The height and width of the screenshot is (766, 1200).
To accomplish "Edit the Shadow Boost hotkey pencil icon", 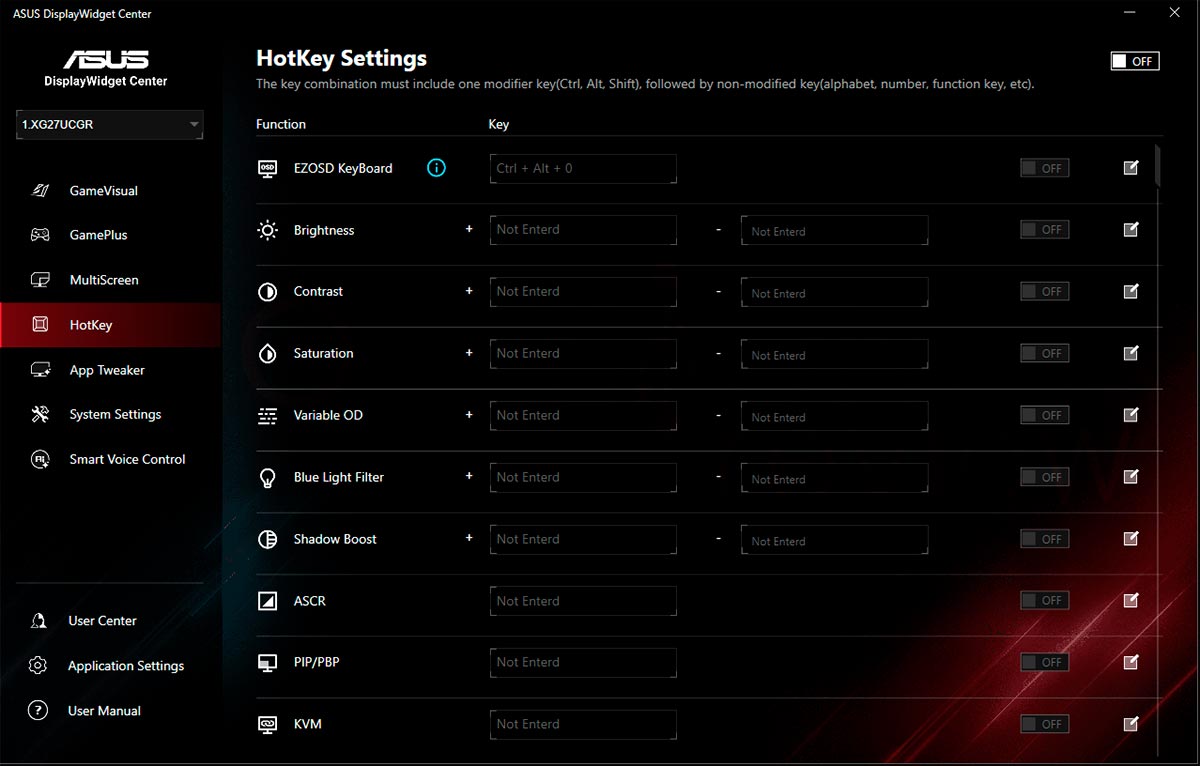I will [x=1131, y=539].
